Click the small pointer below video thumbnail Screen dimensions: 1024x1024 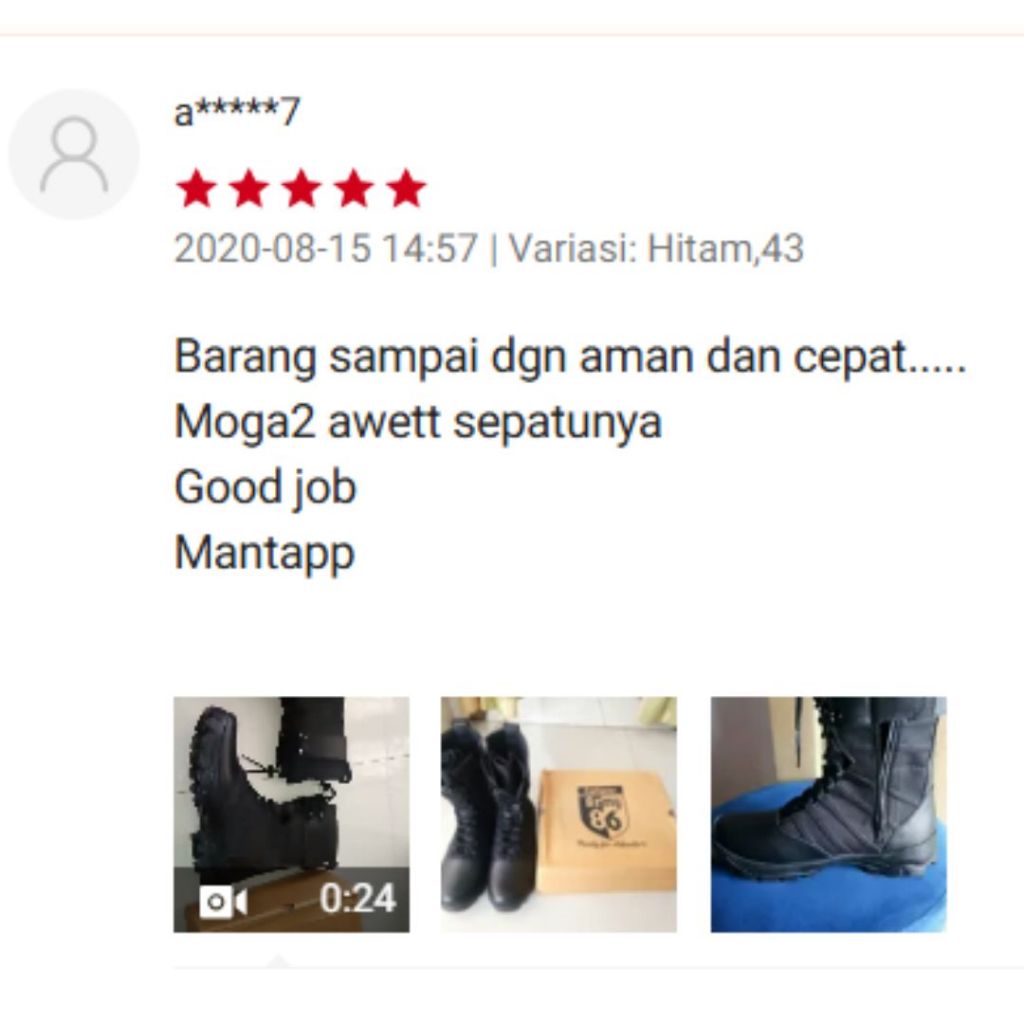pyautogui.click(x=278, y=961)
